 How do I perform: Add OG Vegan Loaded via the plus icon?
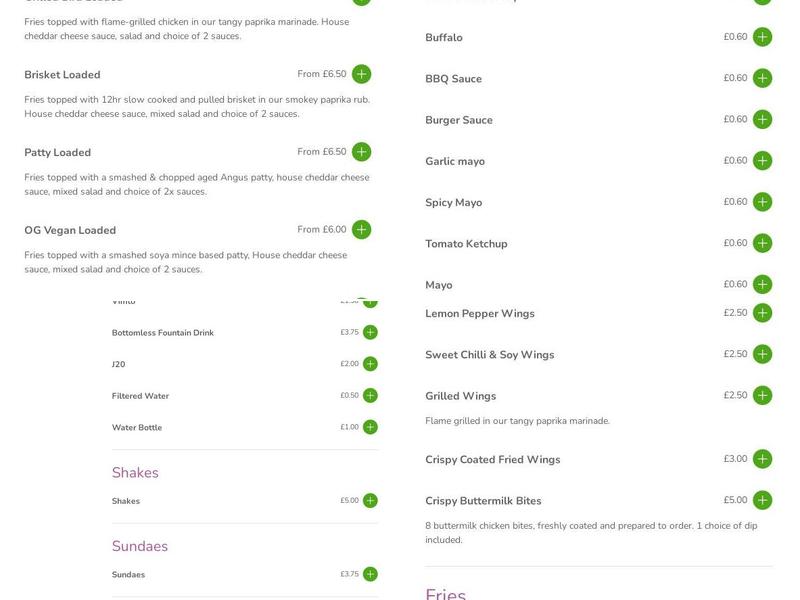[x=363, y=228]
